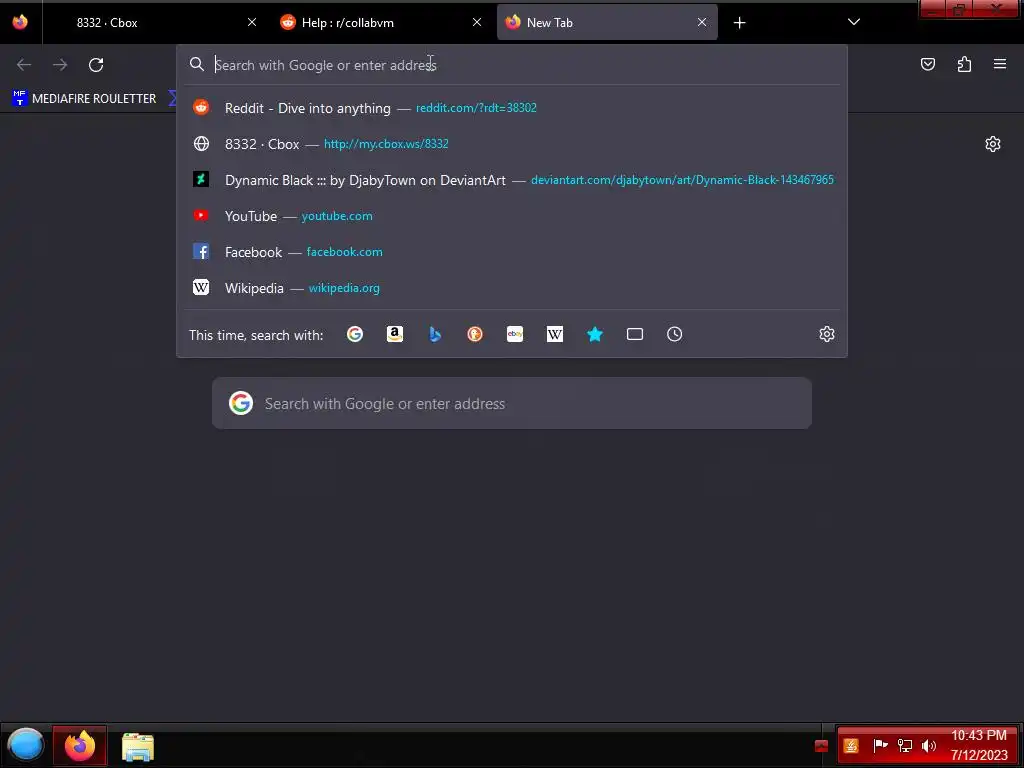Viewport: 1024px width, 768px height.
Task: Select the New Tab tab
Action: click(607, 23)
